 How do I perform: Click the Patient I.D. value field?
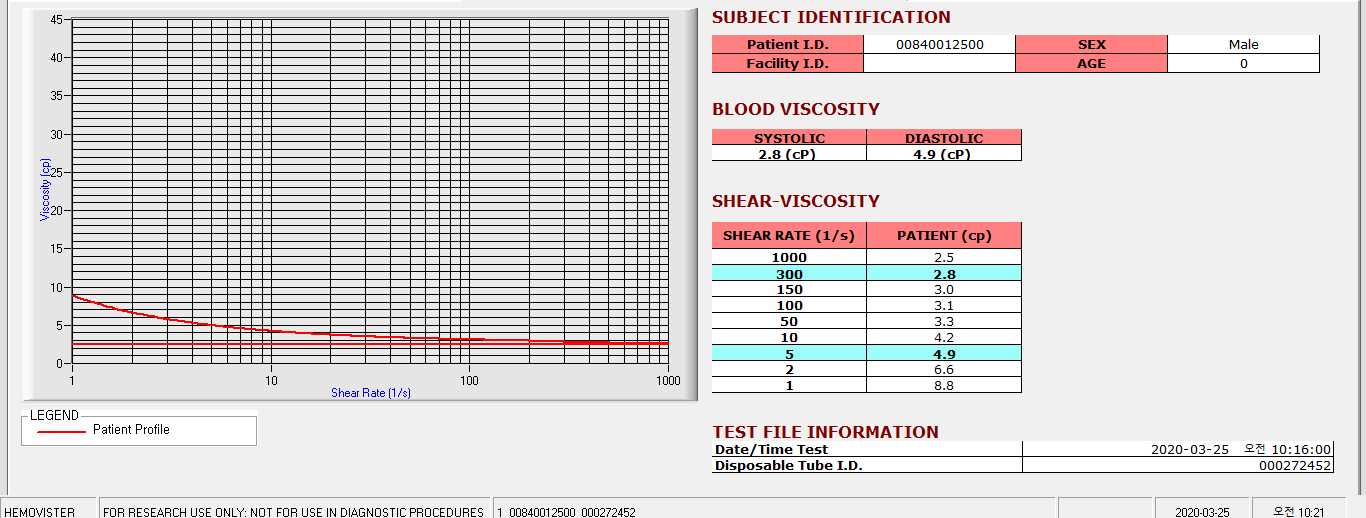pyautogui.click(x=939, y=44)
